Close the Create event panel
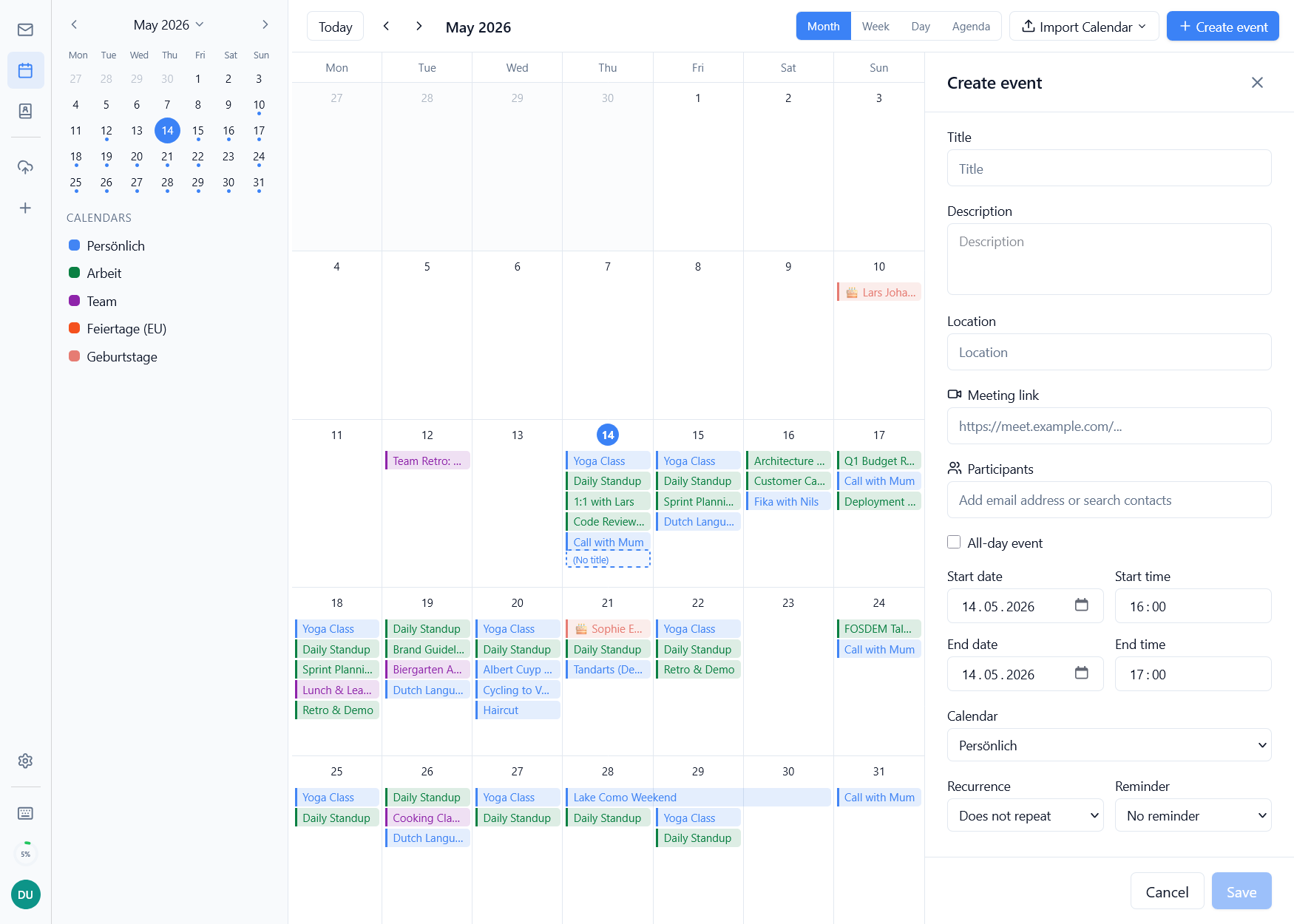The width and height of the screenshot is (1294, 924). (x=1257, y=83)
